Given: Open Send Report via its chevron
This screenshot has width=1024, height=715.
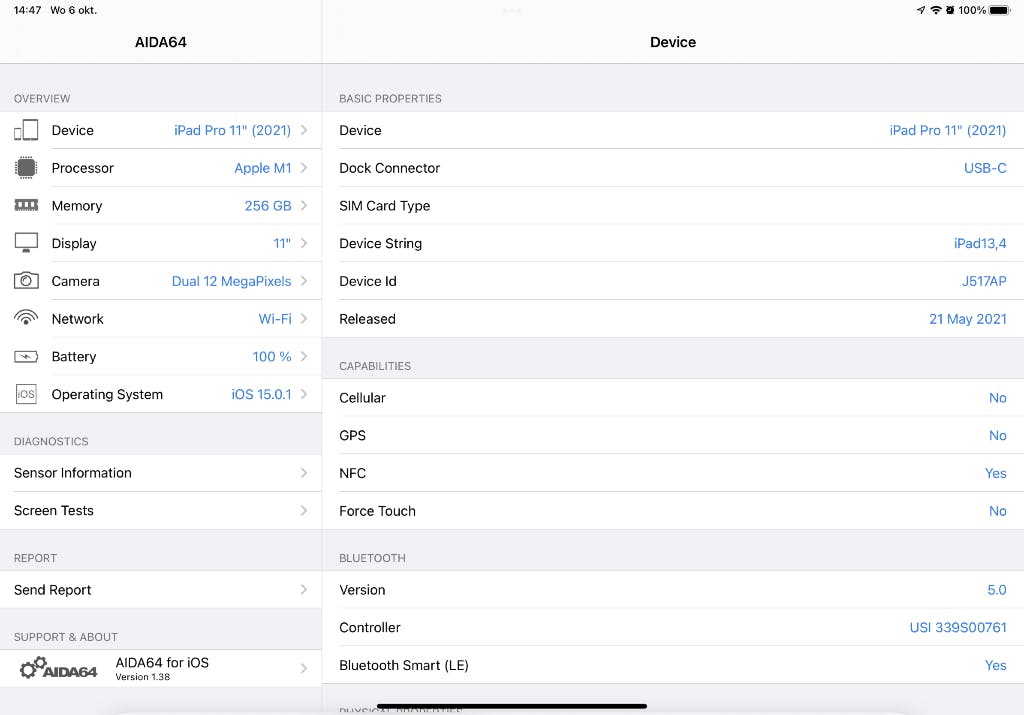Looking at the screenshot, I should click(304, 590).
